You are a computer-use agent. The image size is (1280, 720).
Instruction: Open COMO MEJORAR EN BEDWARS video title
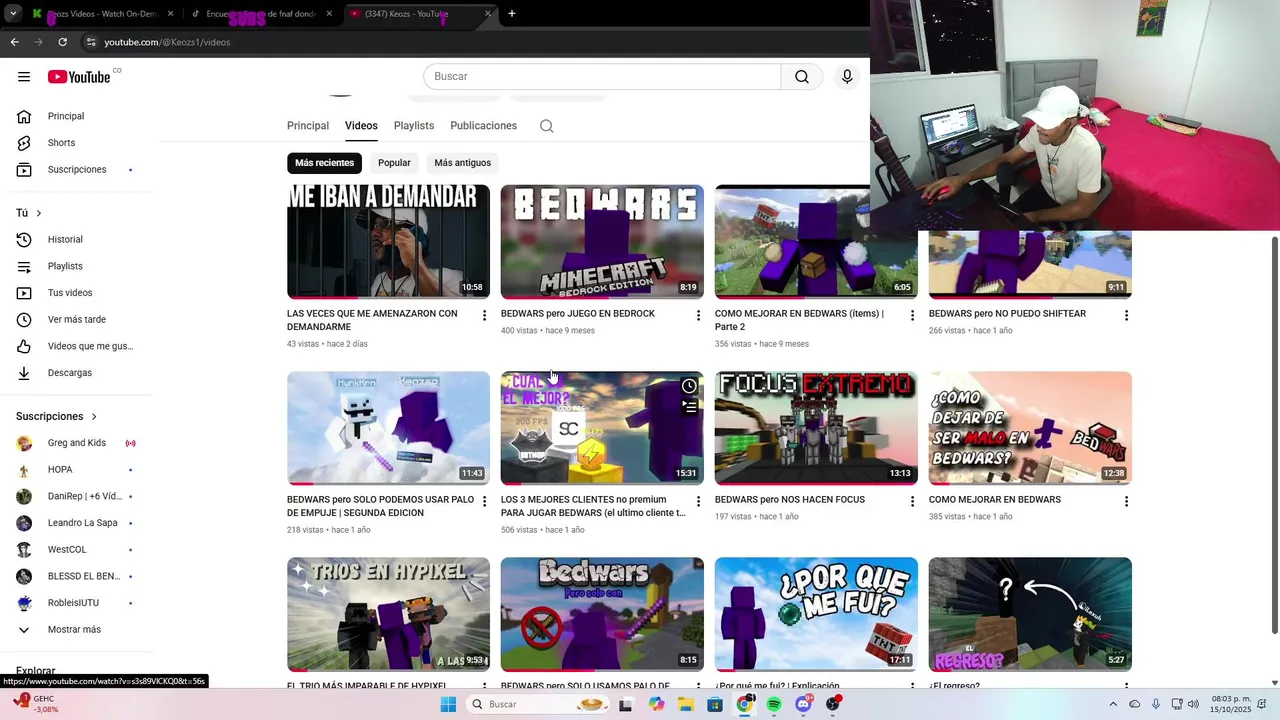pyautogui.click(x=994, y=500)
